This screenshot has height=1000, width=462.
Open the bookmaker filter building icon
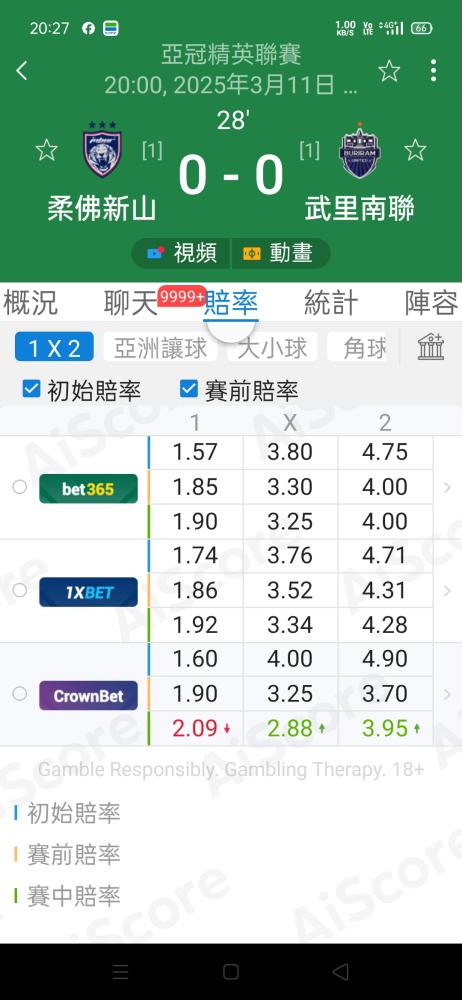(x=431, y=347)
